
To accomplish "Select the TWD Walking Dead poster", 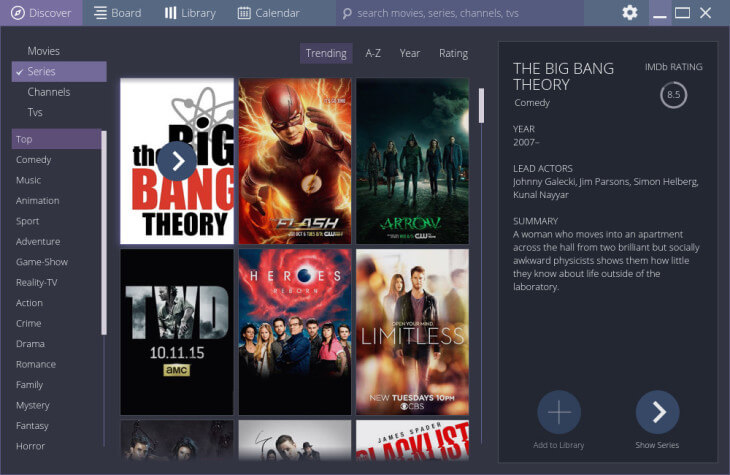I will tap(177, 332).
